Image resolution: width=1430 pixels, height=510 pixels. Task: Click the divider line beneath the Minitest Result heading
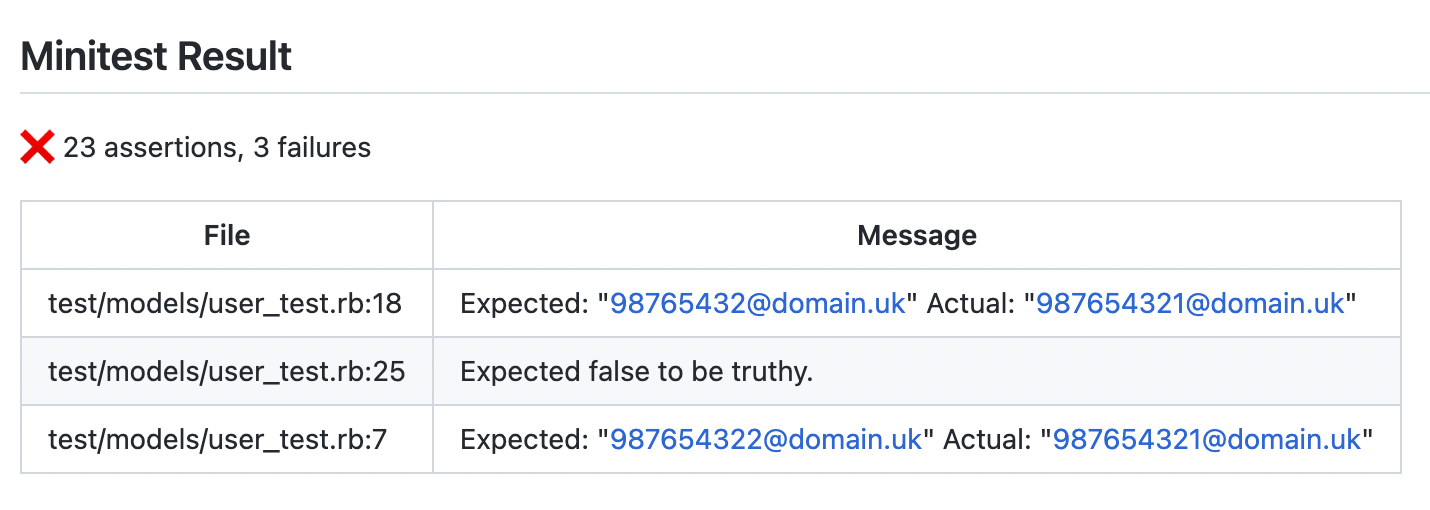[x=725, y=93]
